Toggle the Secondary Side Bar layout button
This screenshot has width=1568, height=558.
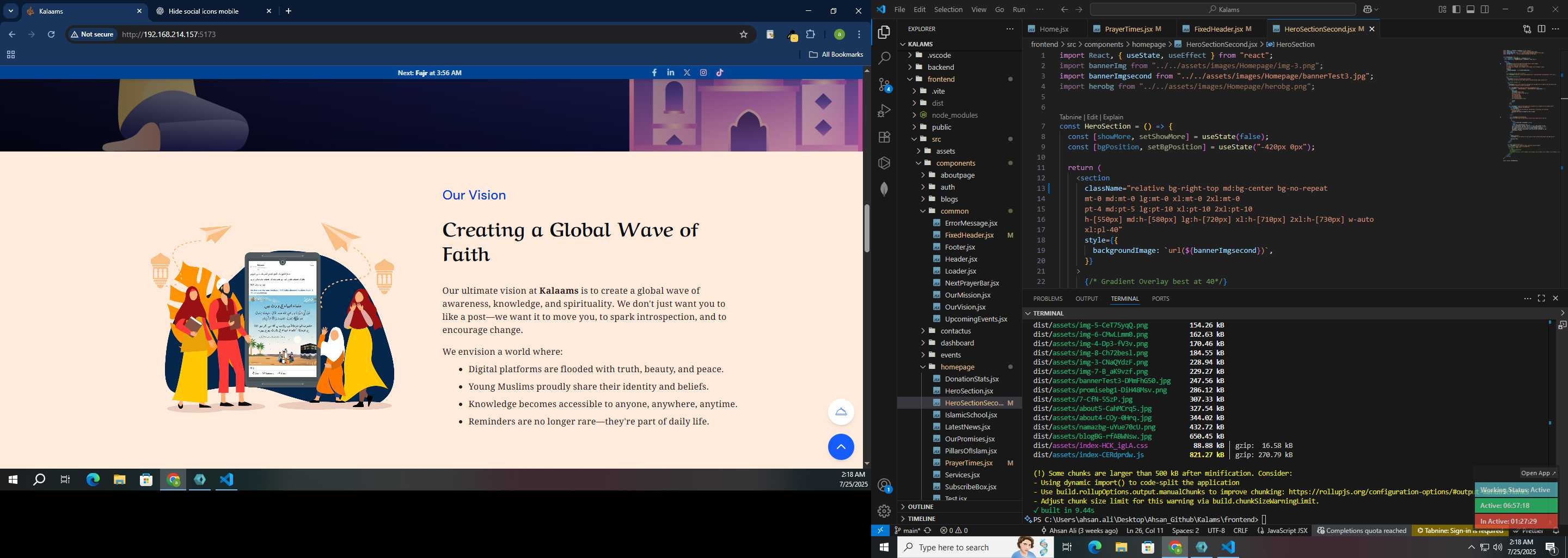click(1485, 10)
